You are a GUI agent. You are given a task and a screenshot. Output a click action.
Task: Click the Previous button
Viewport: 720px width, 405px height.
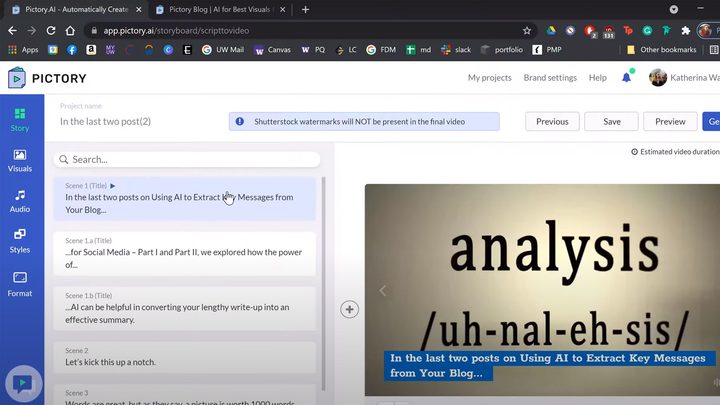point(552,121)
